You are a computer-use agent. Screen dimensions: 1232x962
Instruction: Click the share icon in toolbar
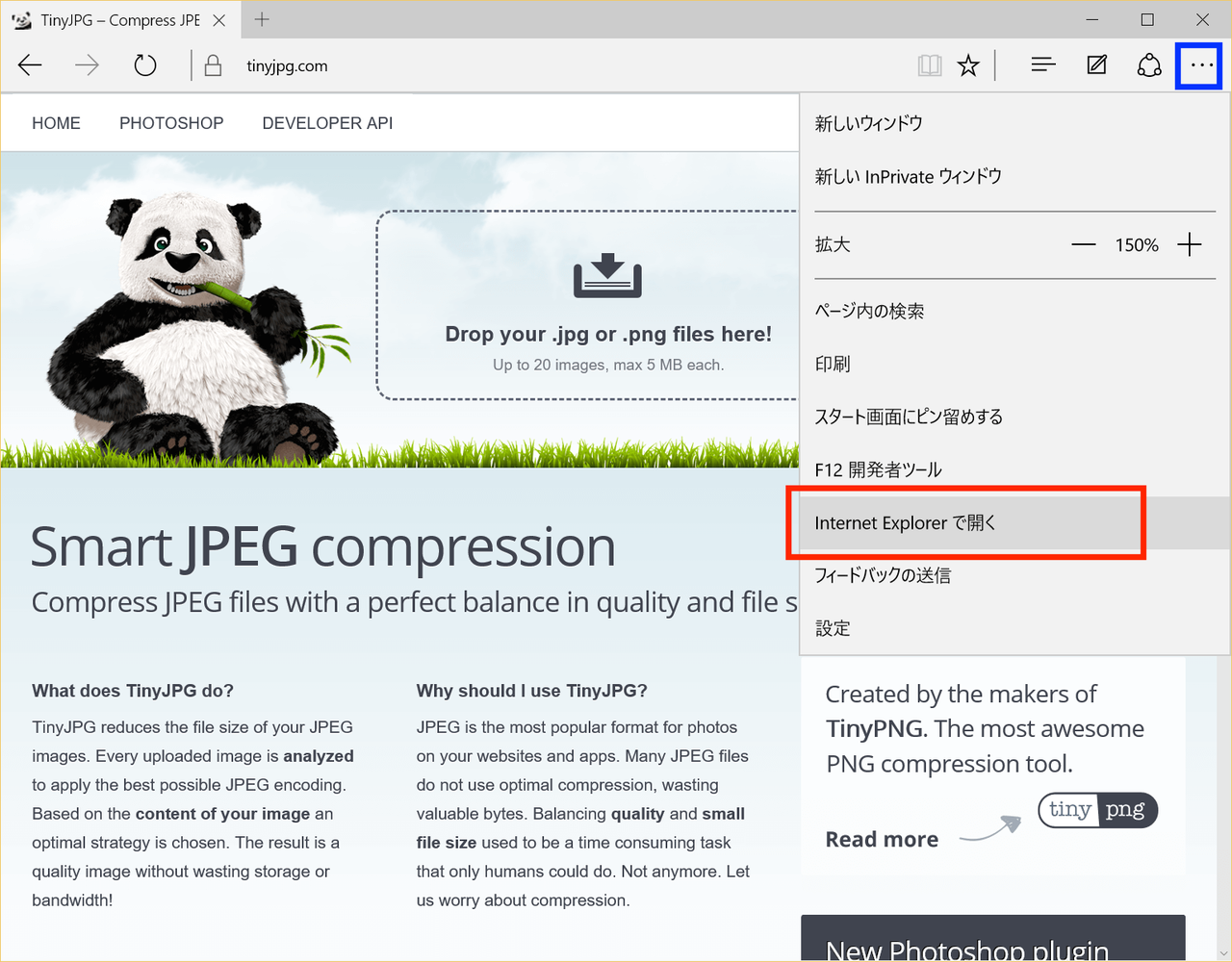tap(1149, 65)
